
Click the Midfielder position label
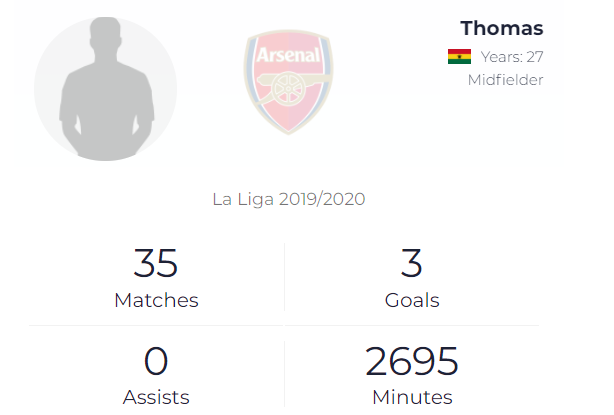(506, 80)
